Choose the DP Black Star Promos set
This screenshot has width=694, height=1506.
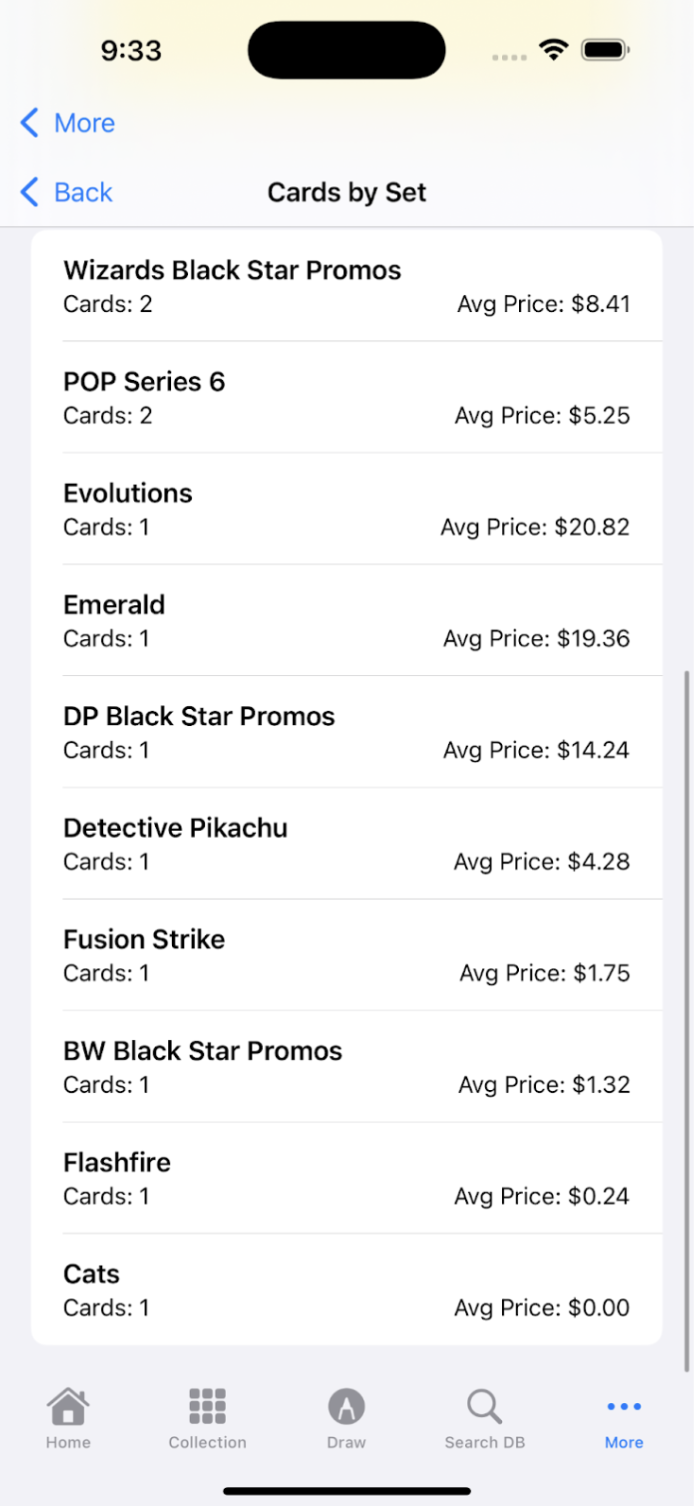click(x=346, y=732)
